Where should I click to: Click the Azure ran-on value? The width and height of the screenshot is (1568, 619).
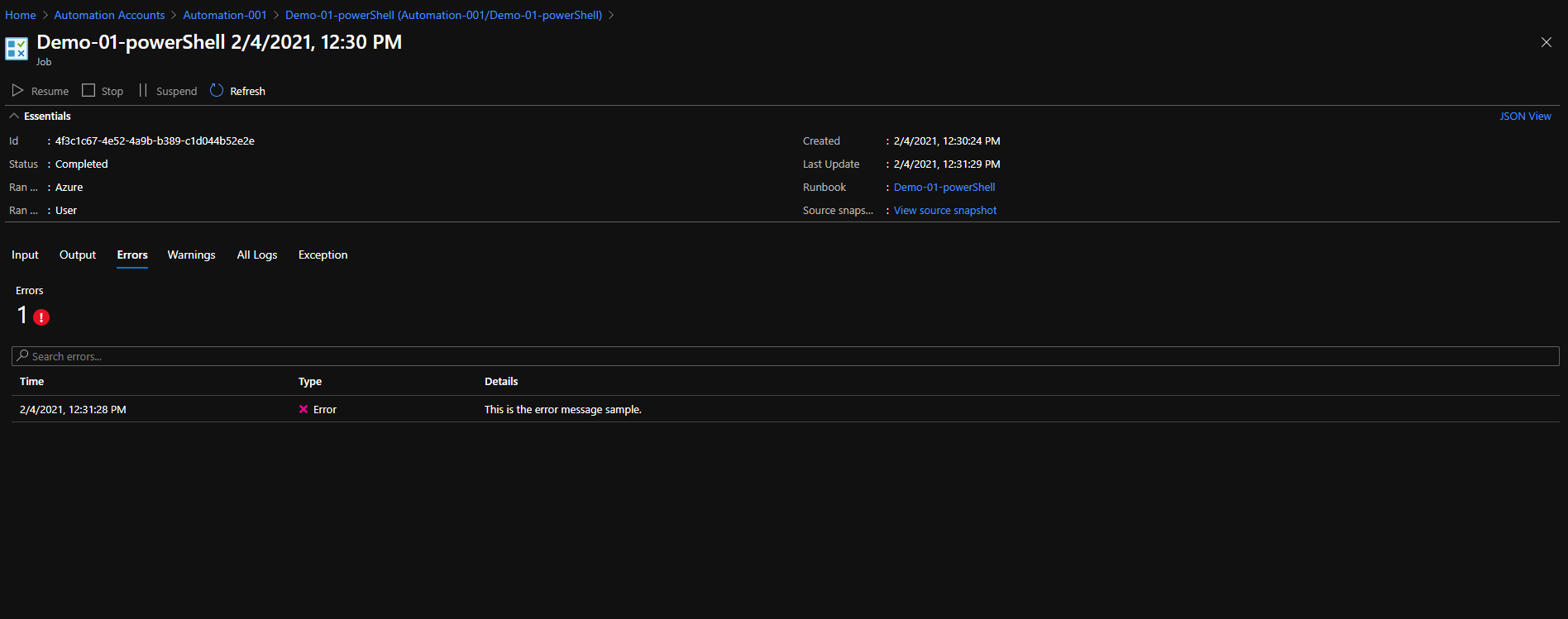click(69, 187)
